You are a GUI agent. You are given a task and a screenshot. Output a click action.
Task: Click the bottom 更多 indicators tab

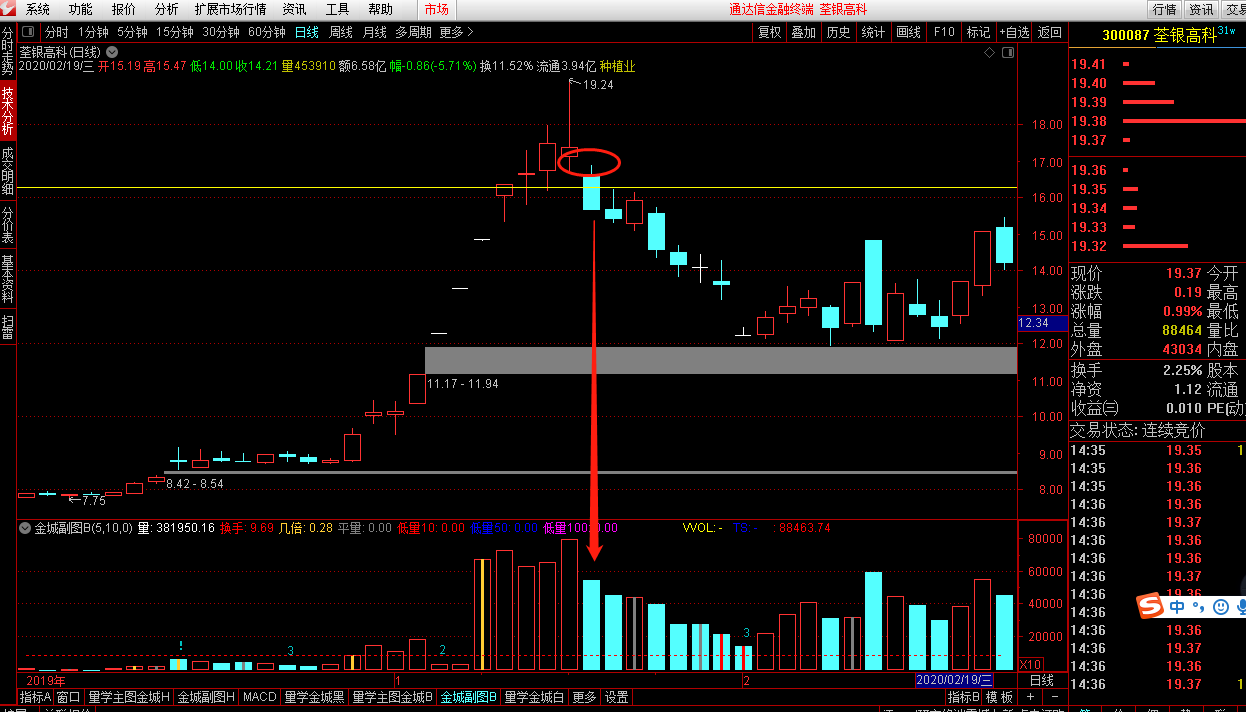[x=584, y=697]
